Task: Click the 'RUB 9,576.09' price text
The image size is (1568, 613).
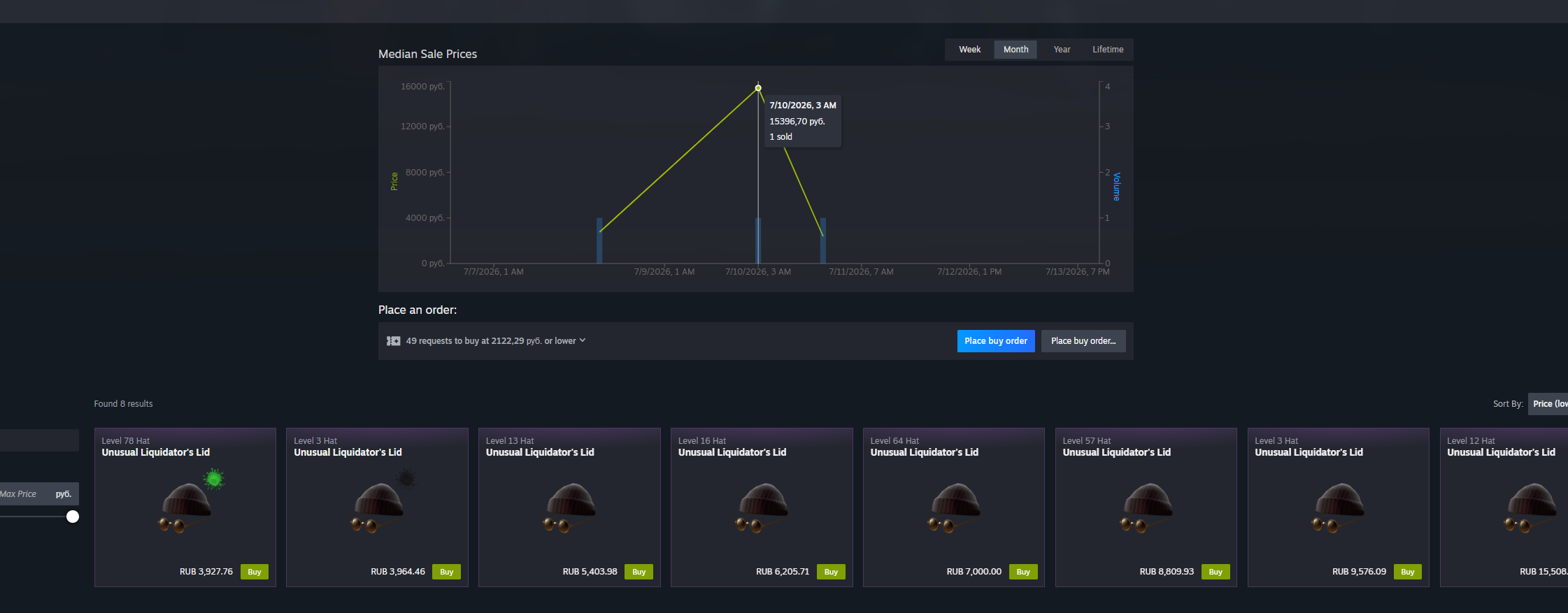Action: [1359, 572]
